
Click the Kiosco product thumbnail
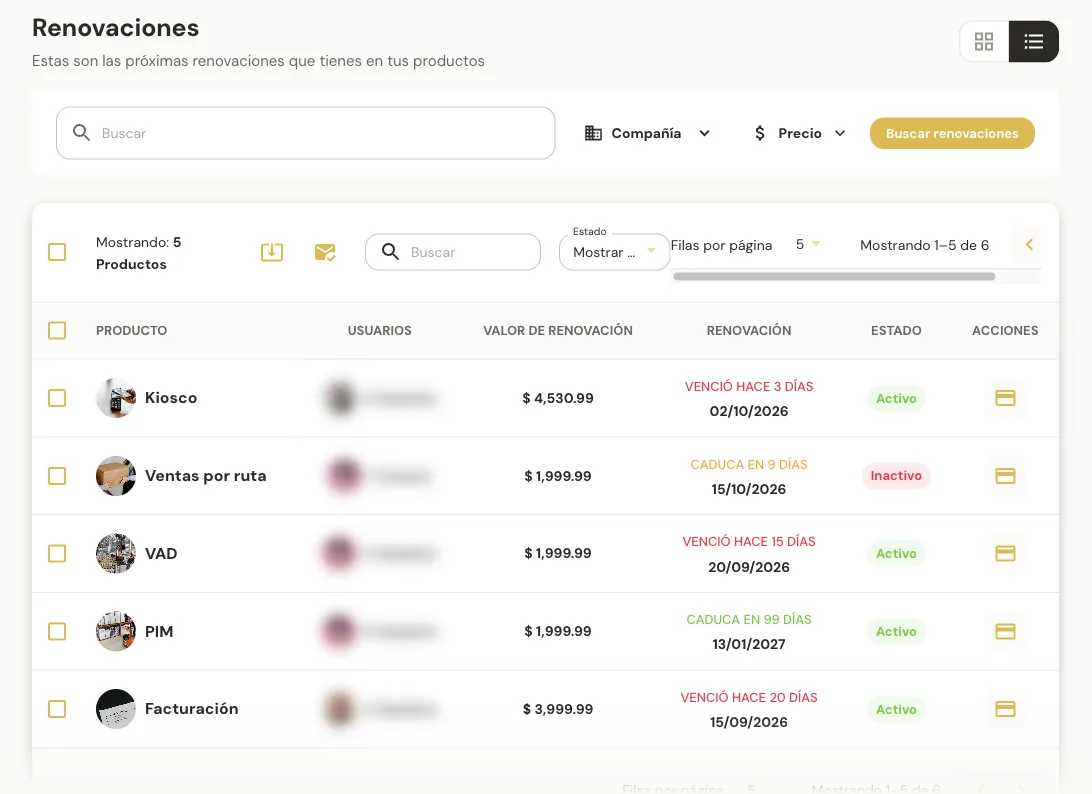point(116,398)
